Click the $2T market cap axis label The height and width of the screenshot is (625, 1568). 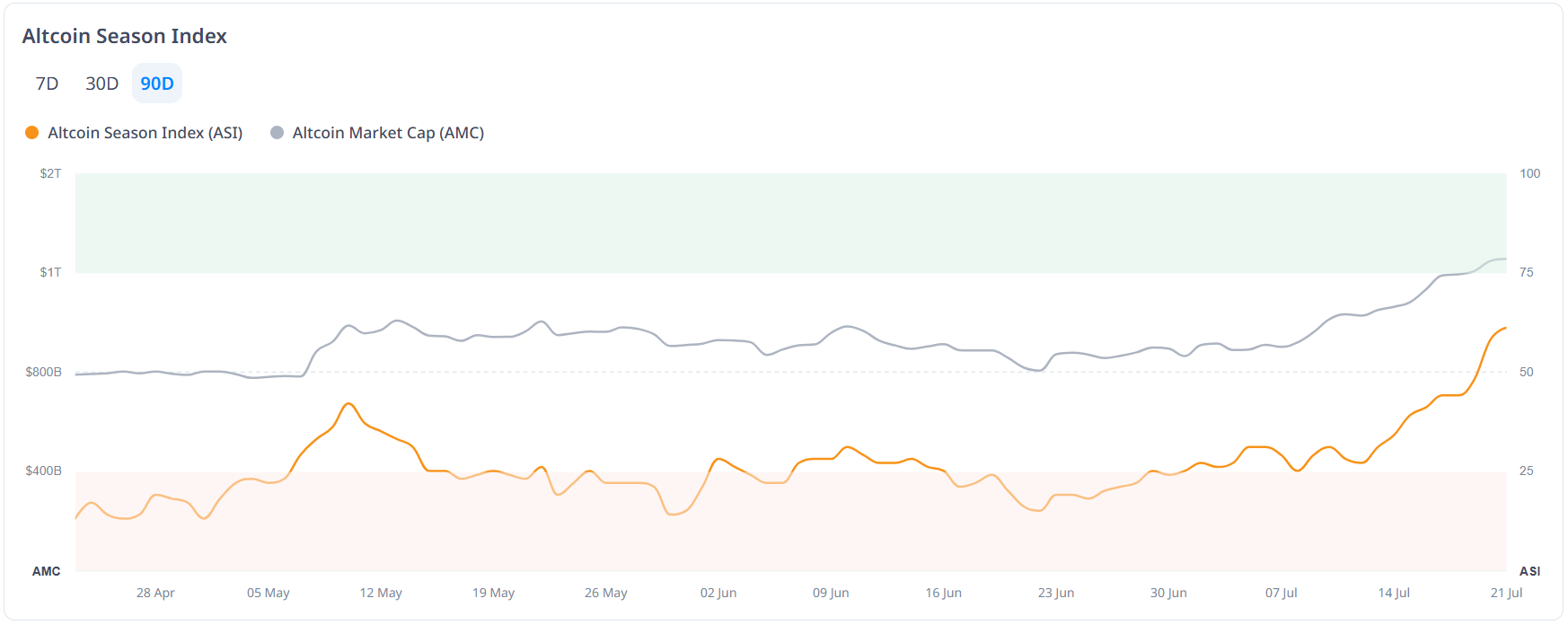click(x=50, y=173)
